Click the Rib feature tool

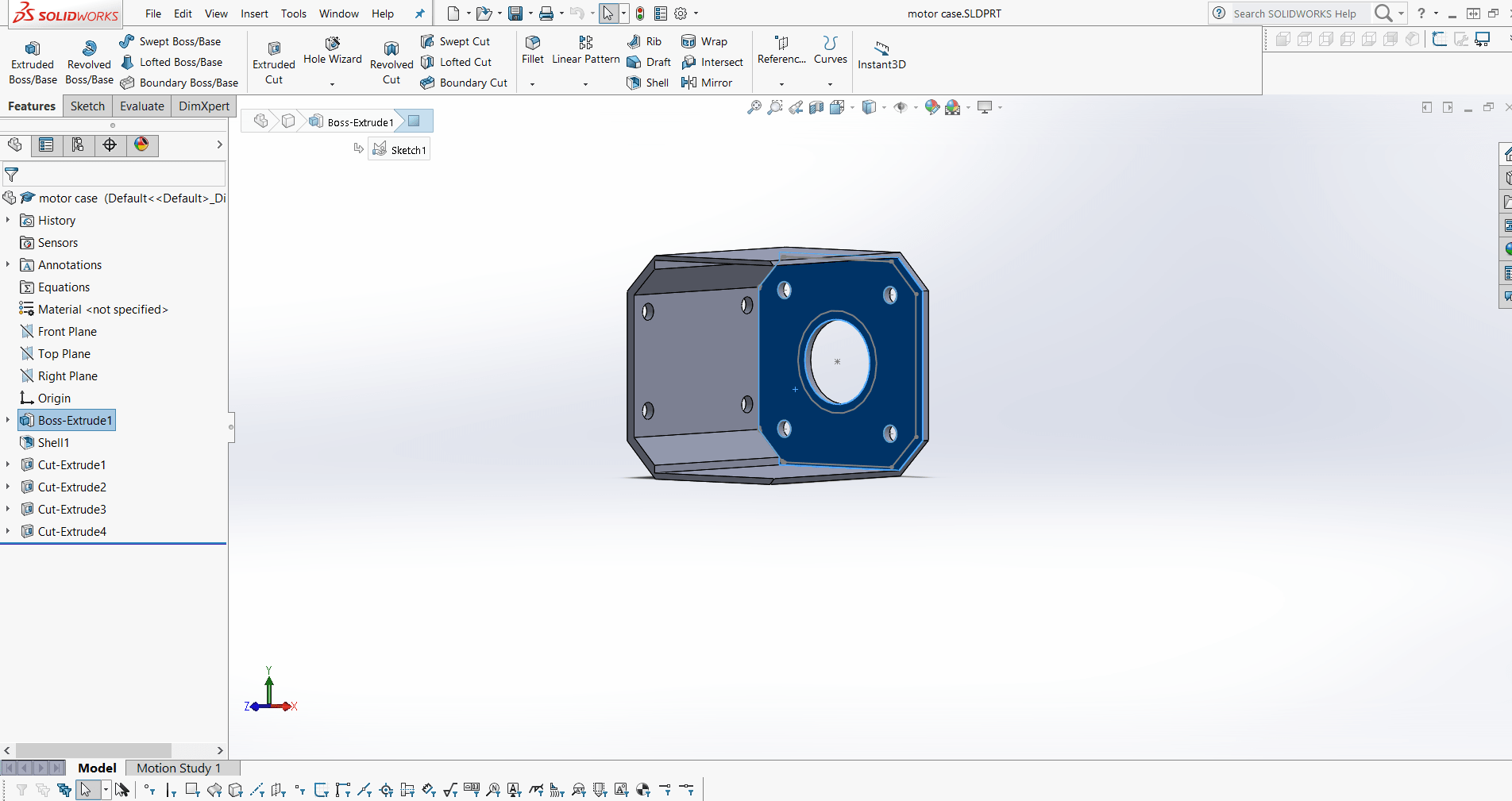click(644, 41)
